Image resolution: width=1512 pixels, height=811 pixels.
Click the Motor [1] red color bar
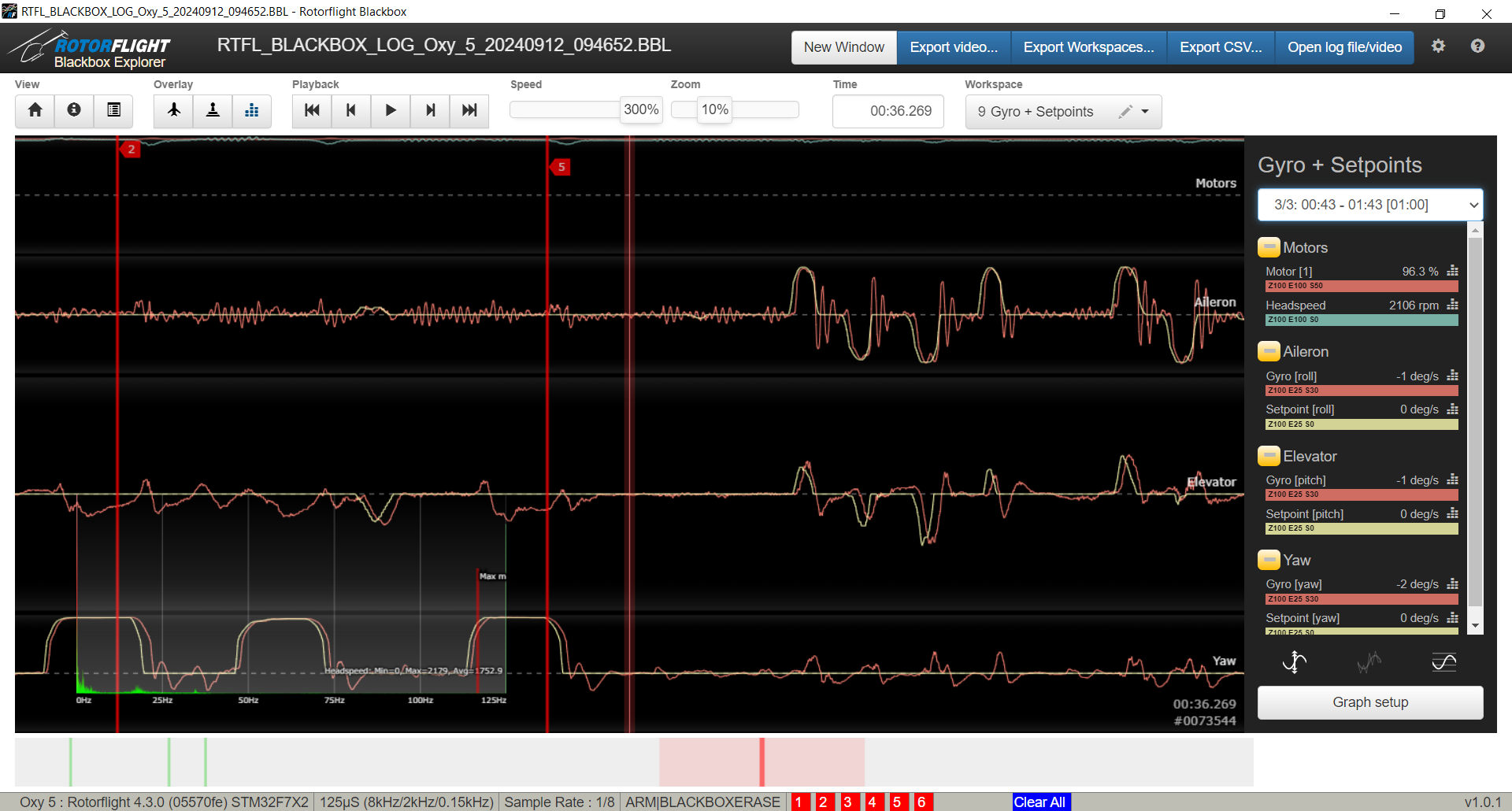click(1362, 286)
